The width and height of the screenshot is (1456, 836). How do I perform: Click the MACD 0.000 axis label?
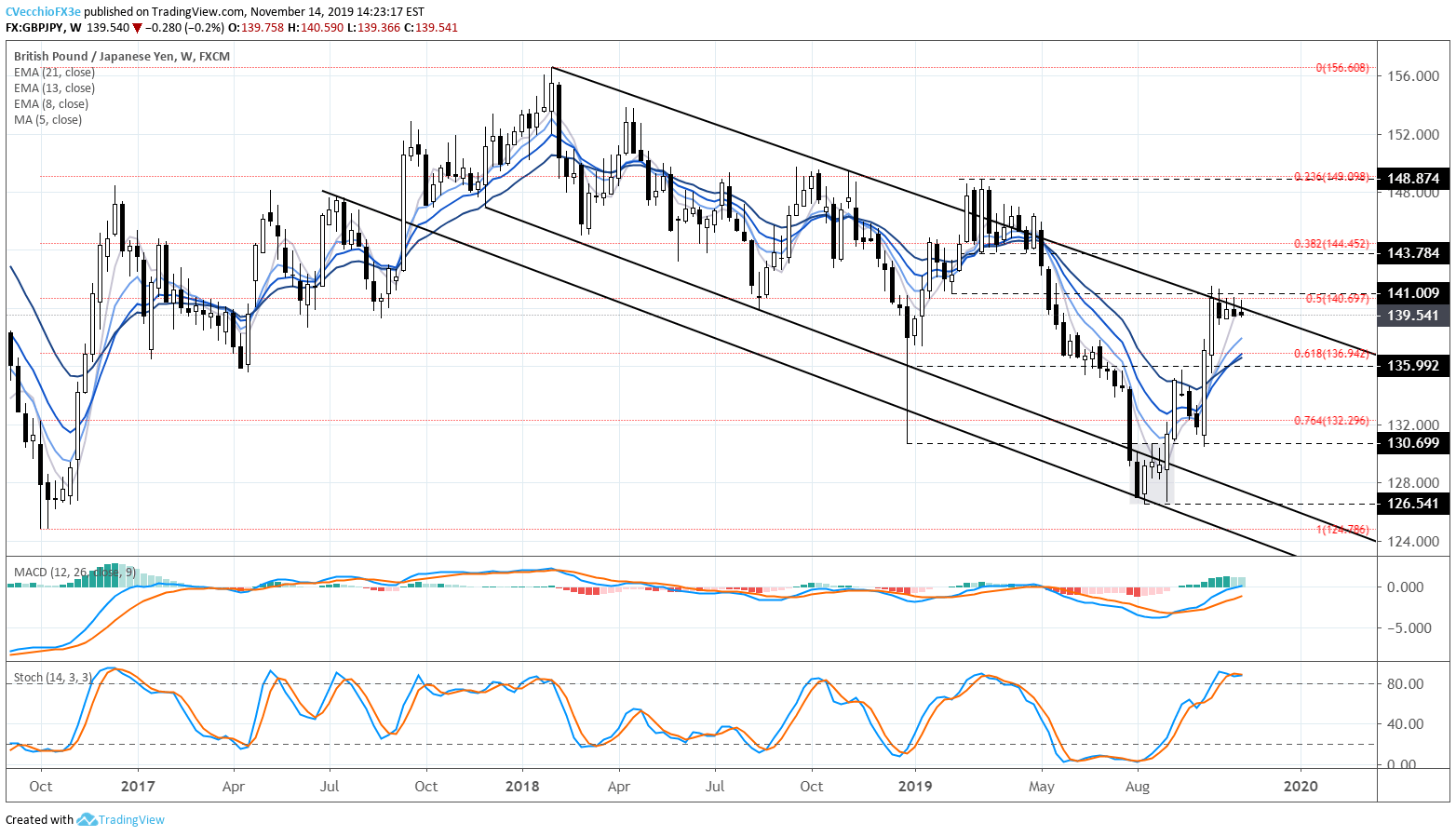1406,587
